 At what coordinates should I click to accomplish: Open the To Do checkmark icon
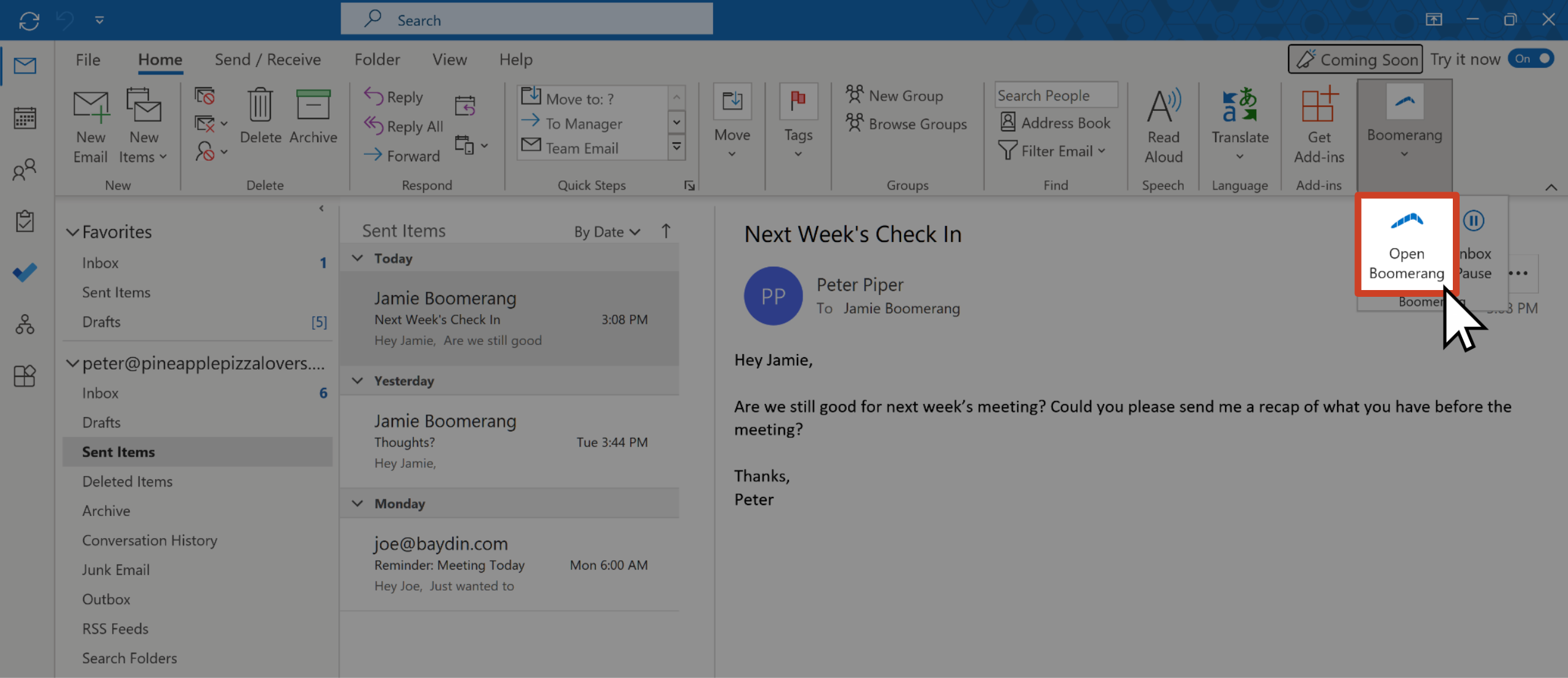coord(25,272)
